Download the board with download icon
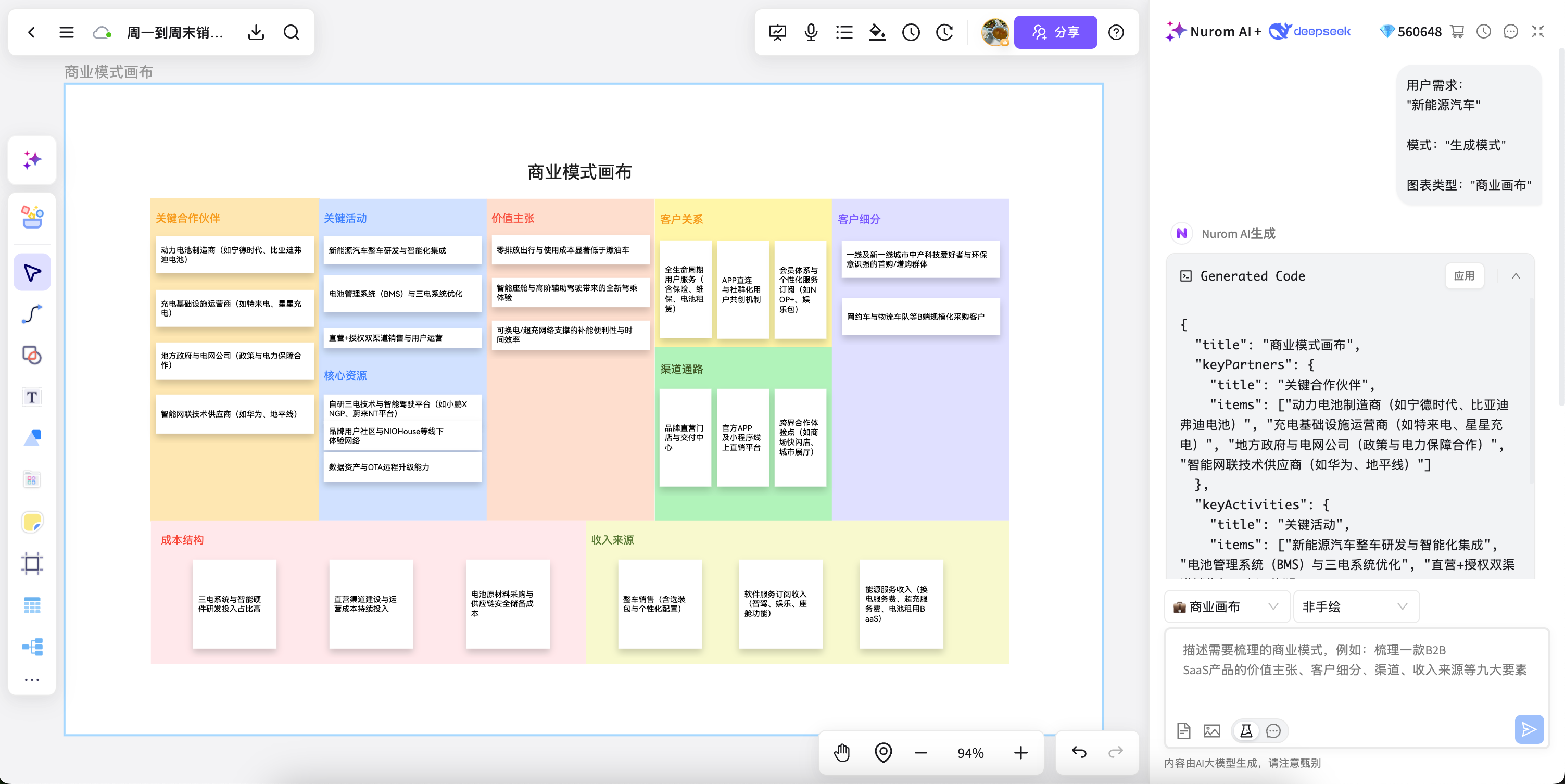1565x784 pixels. click(256, 32)
